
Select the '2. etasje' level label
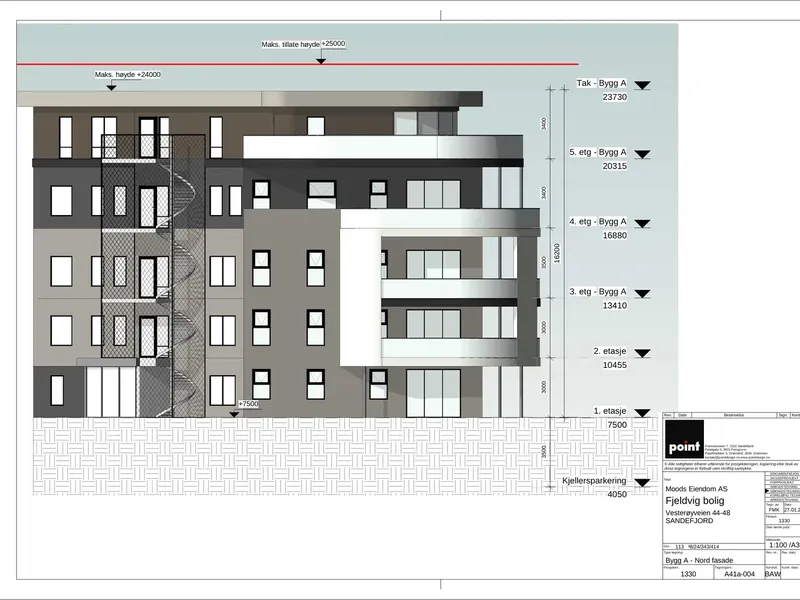(x=610, y=351)
